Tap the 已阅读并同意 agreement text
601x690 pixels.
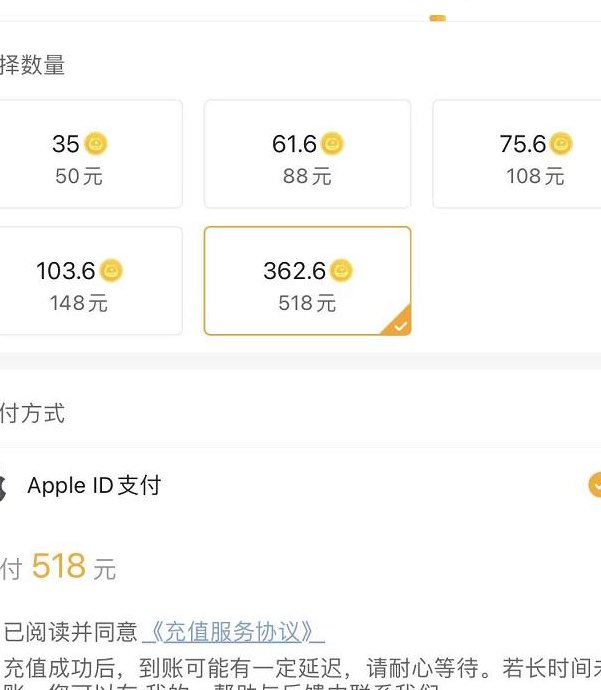[x=70, y=632]
